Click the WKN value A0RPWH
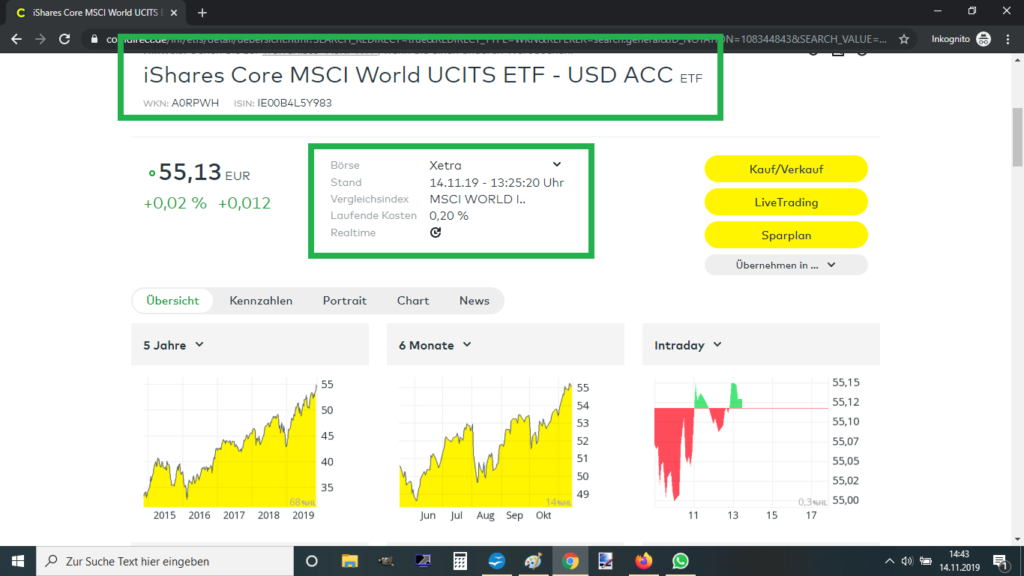This screenshot has height=576, width=1024. point(195,103)
